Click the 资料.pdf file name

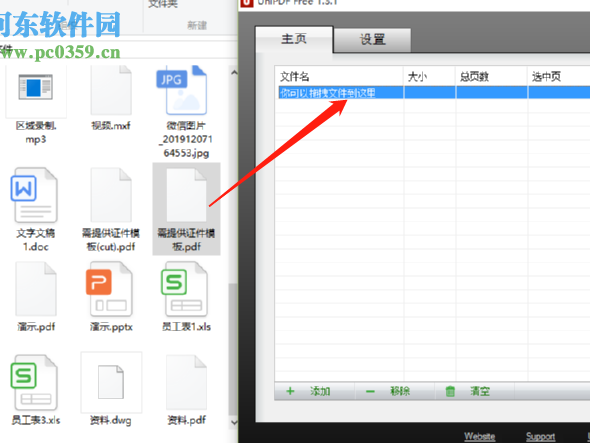point(186,420)
